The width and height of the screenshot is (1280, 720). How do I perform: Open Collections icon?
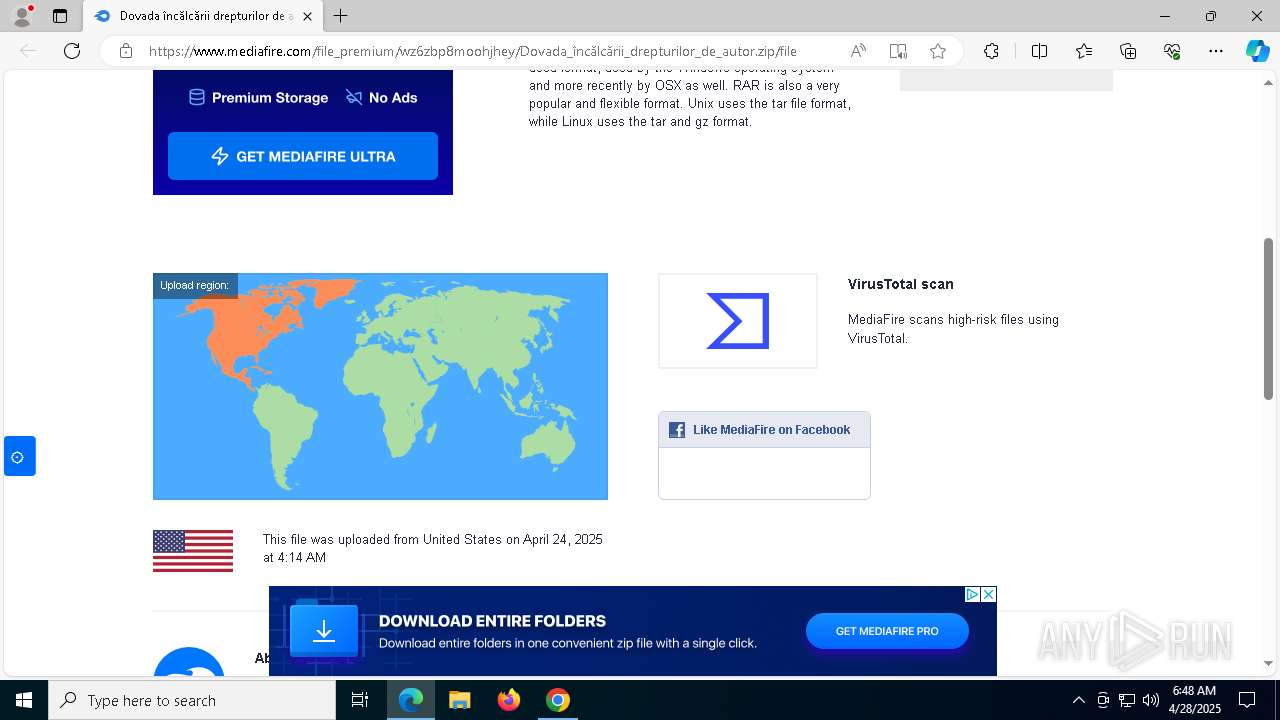[1128, 51]
